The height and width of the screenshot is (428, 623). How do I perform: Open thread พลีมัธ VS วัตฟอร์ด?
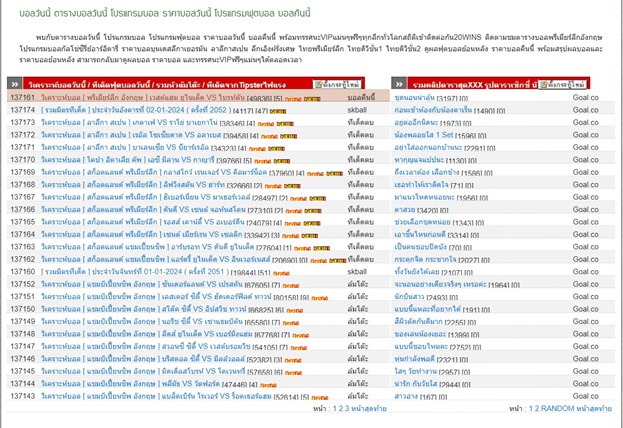tap(130, 383)
